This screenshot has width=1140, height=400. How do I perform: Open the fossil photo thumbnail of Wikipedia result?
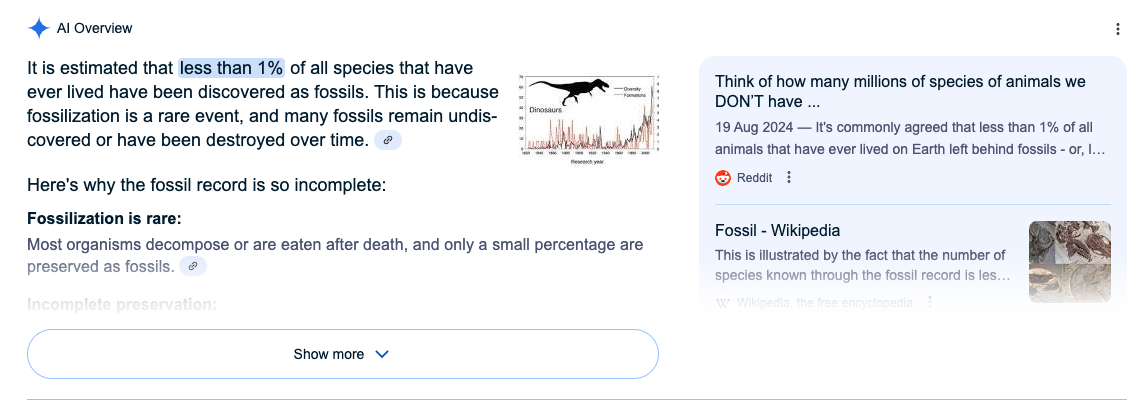coord(1069,262)
